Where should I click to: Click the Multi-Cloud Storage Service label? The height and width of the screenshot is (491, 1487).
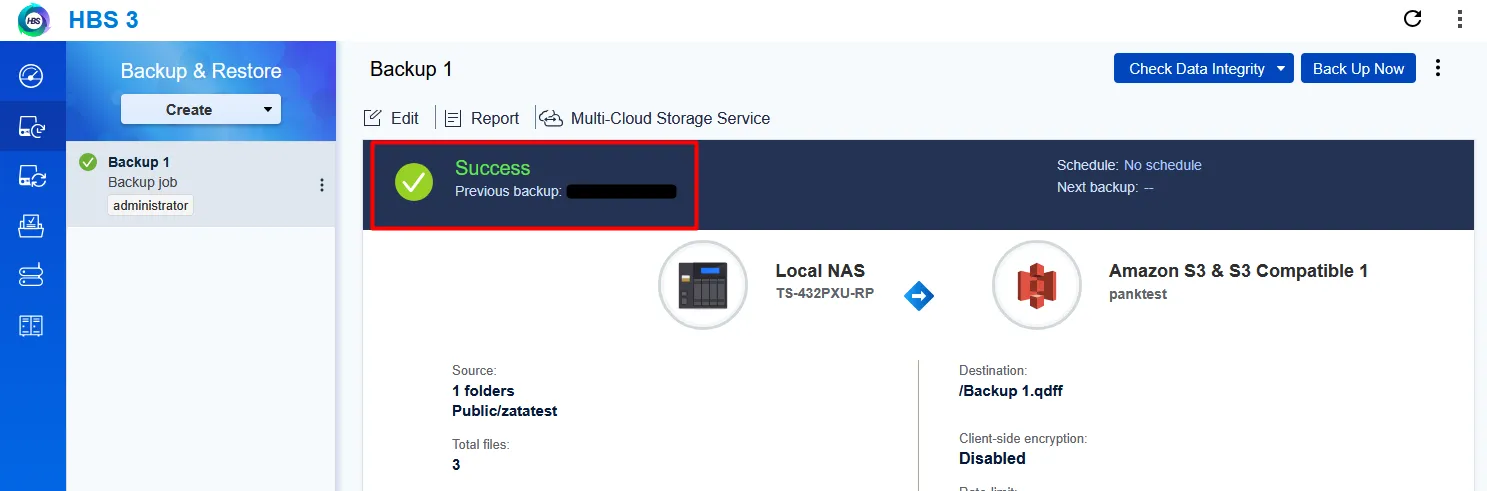[x=670, y=118]
